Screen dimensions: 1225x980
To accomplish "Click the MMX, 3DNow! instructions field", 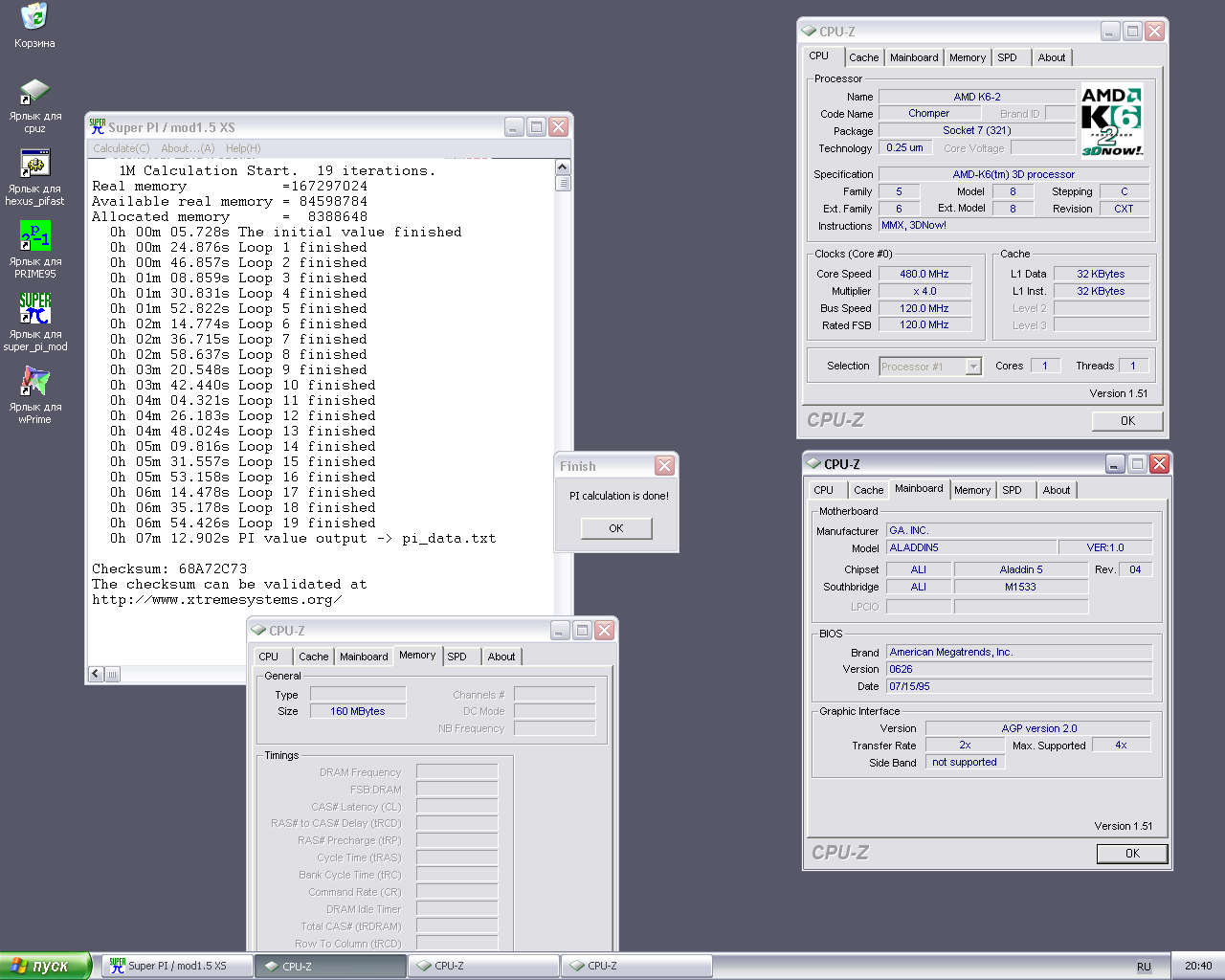I will point(1013,226).
